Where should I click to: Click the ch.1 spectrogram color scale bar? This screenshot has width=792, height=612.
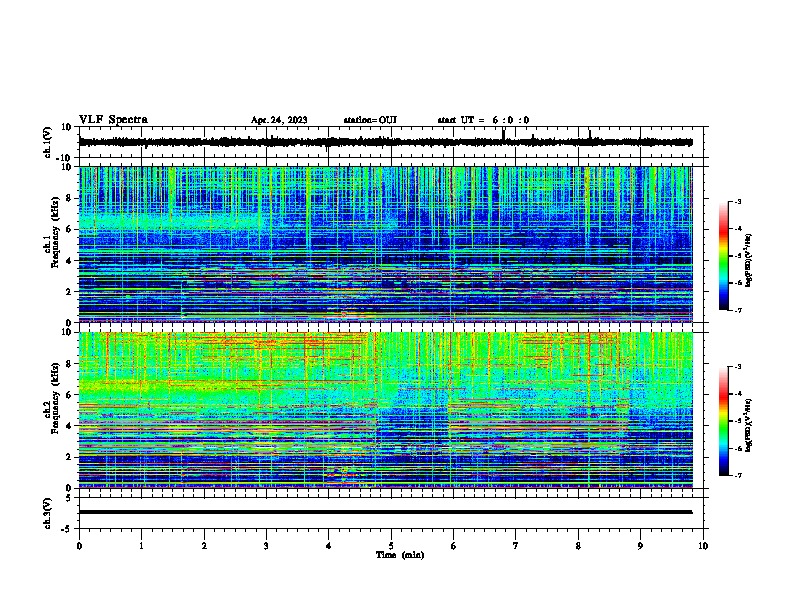coord(724,256)
